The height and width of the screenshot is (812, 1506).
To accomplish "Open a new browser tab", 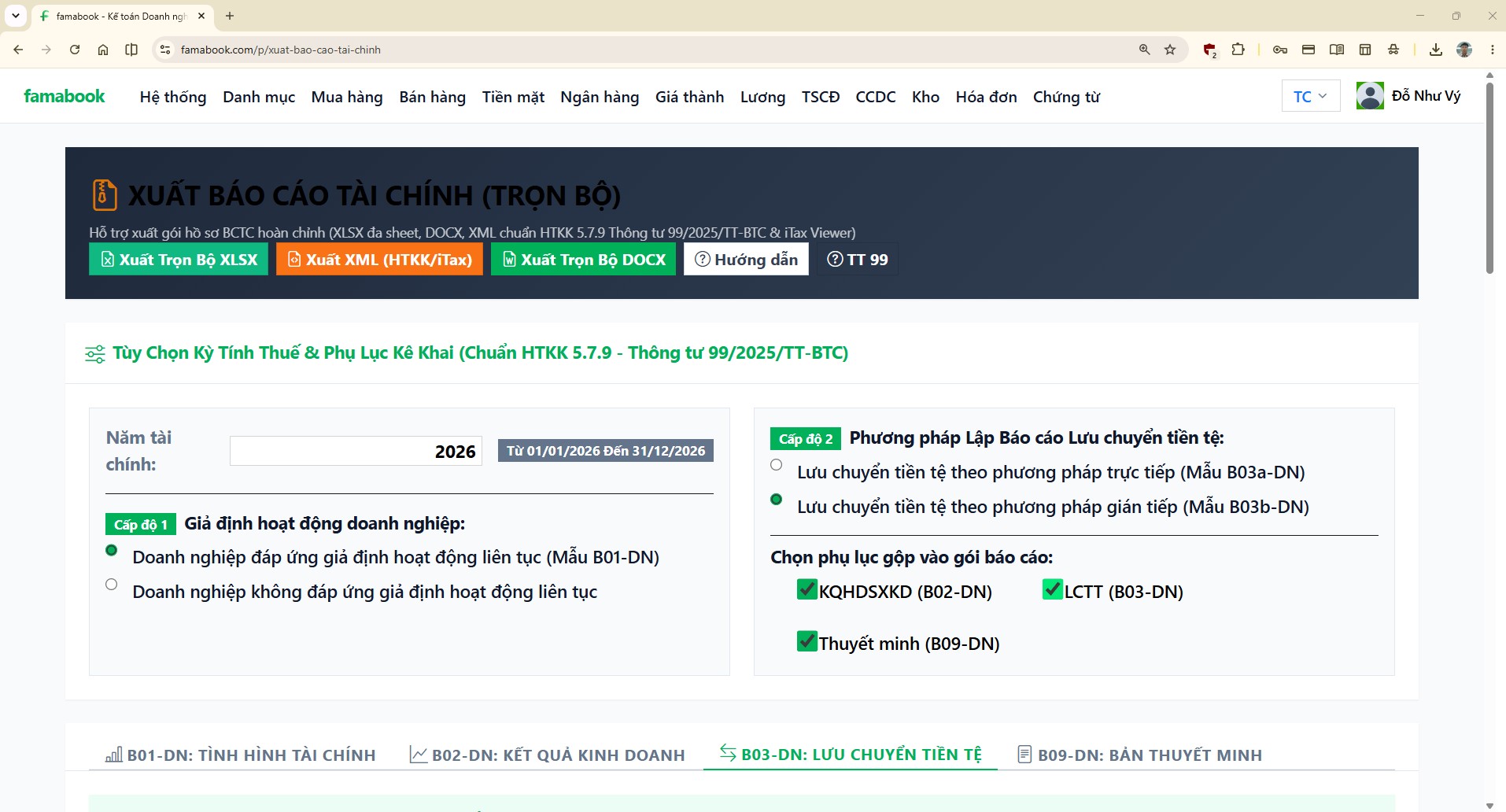I will tap(230, 16).
